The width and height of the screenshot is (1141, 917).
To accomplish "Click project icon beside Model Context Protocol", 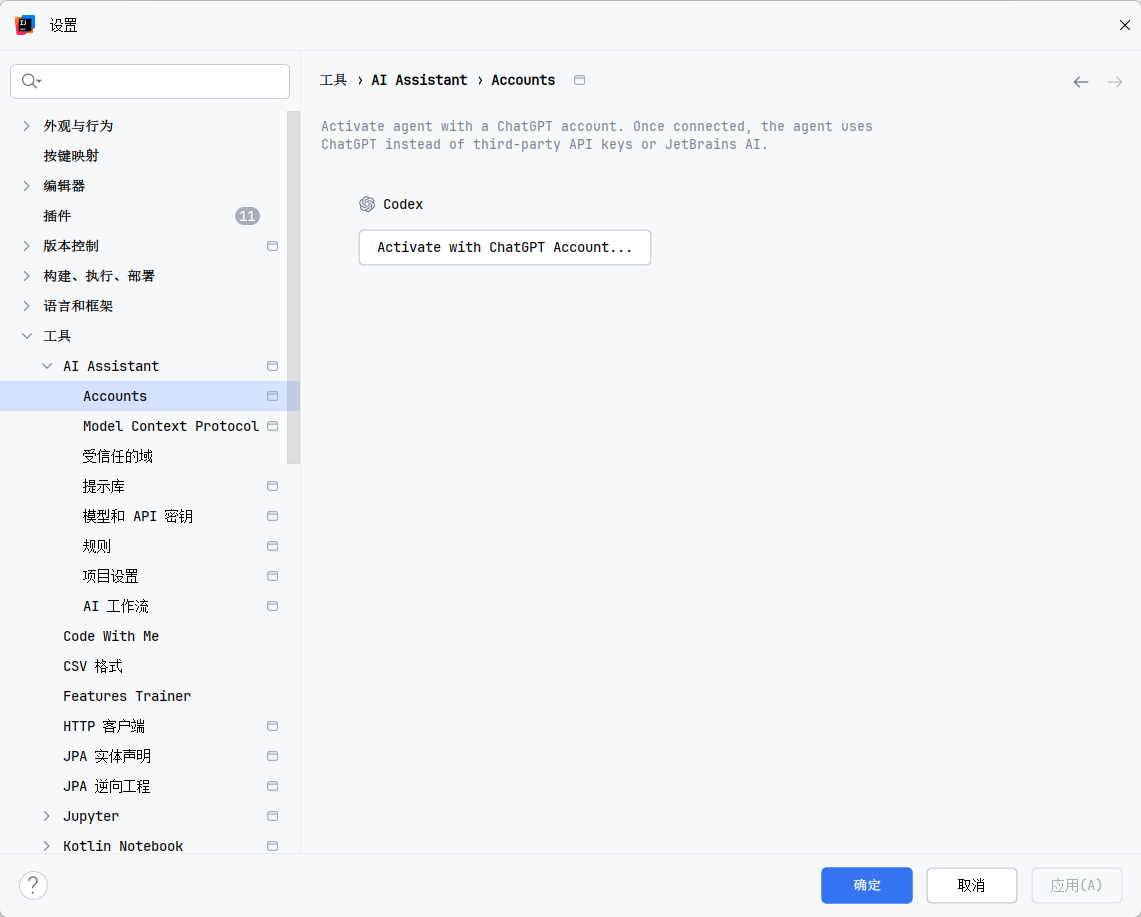I will (272, 426).
